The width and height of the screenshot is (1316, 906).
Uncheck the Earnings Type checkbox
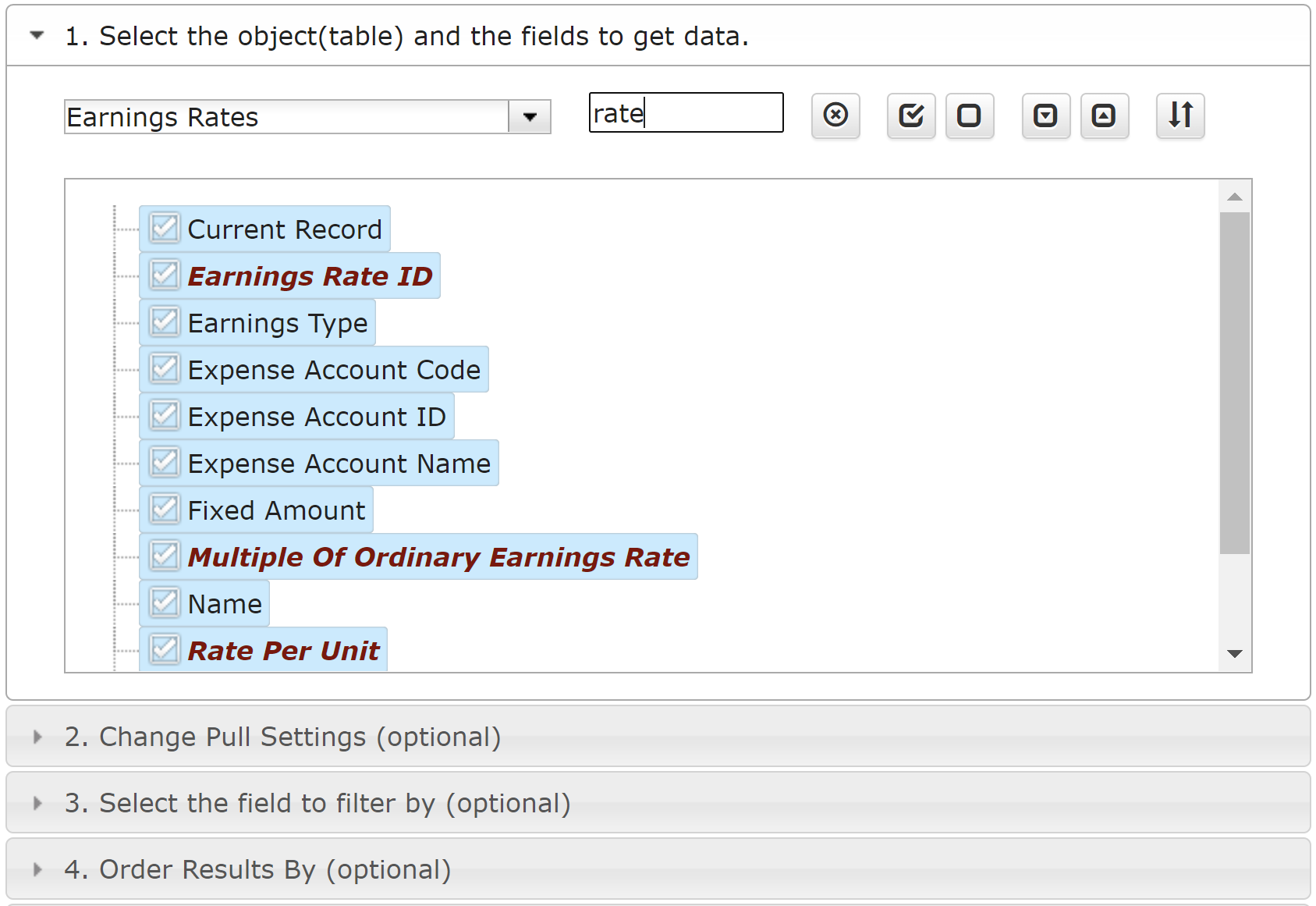pyautogui.click(x=165, y=322)
